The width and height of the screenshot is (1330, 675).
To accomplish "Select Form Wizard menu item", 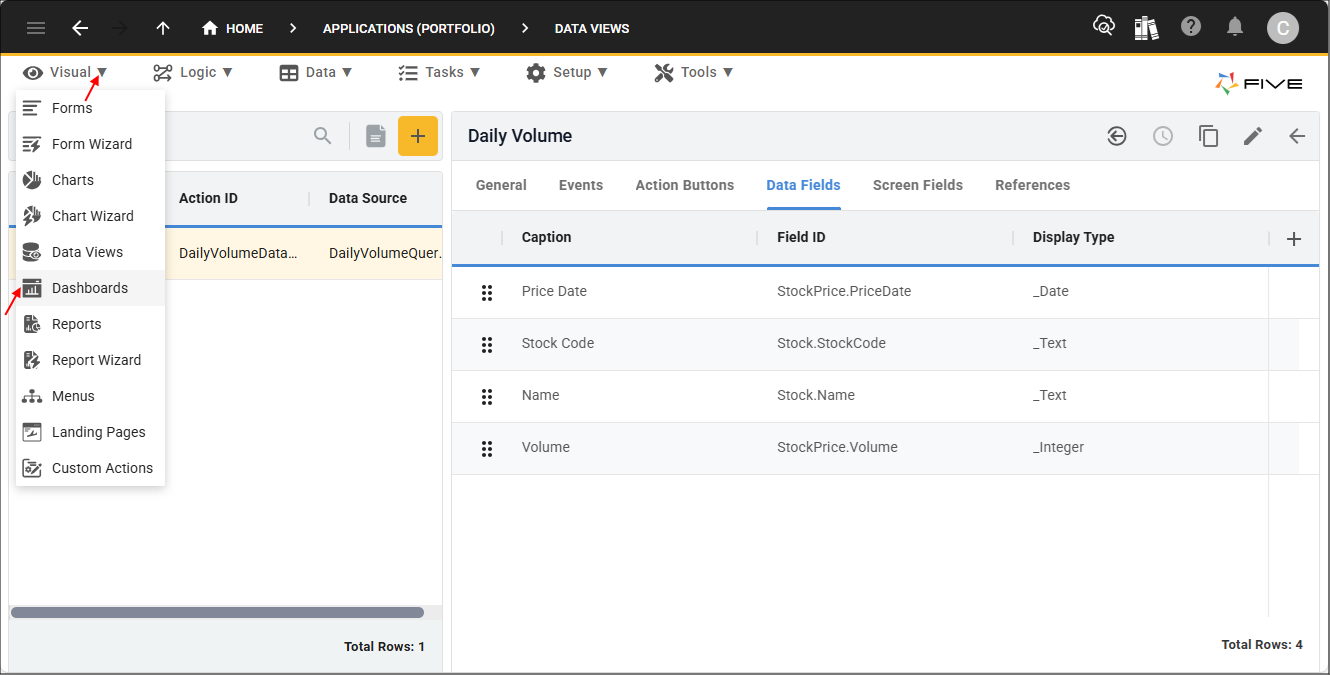I will (90, 144).
